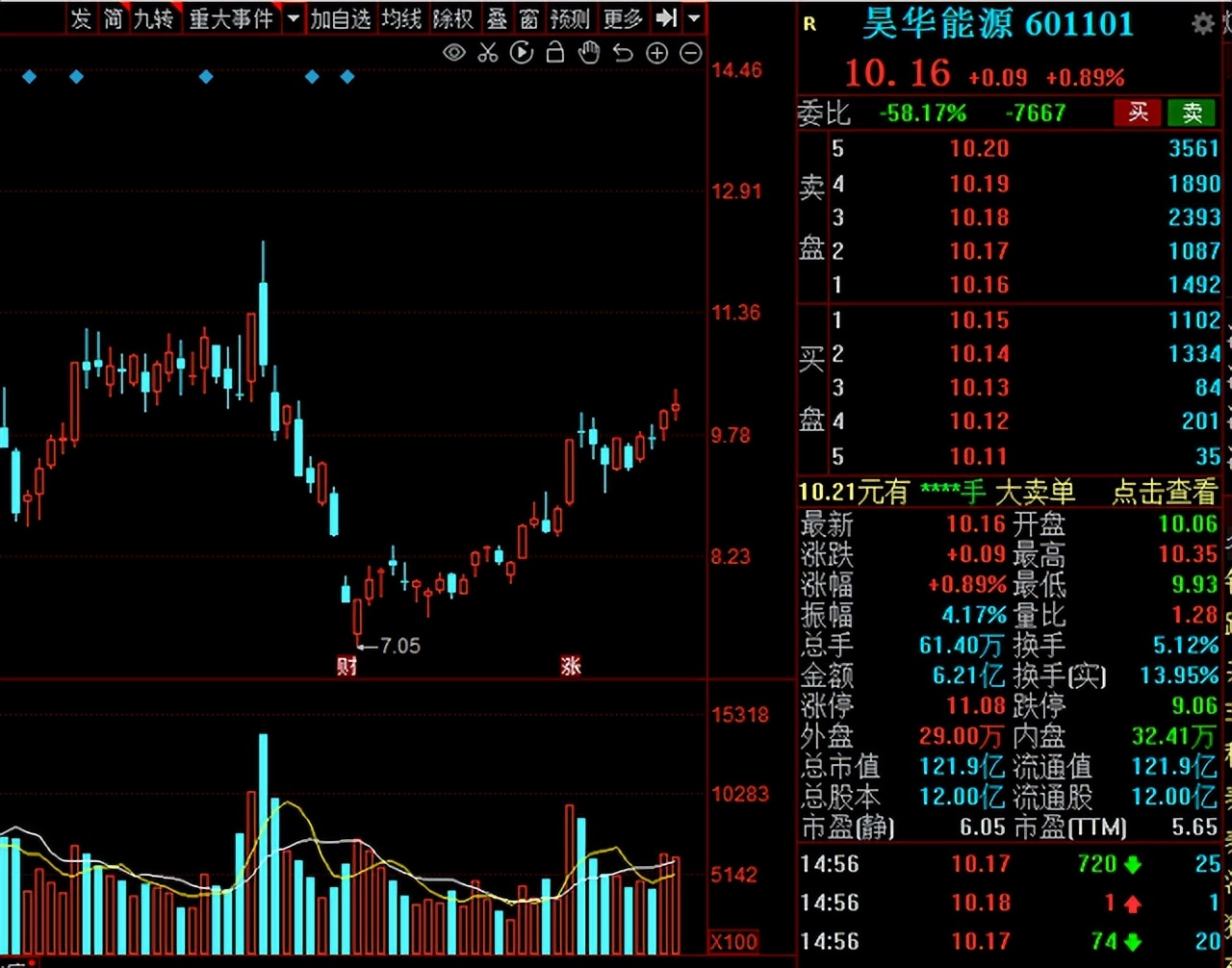Viewport: 1232px width, 968px height.
Task: Toggle the padlock lock icon
Action: [555, 53]
